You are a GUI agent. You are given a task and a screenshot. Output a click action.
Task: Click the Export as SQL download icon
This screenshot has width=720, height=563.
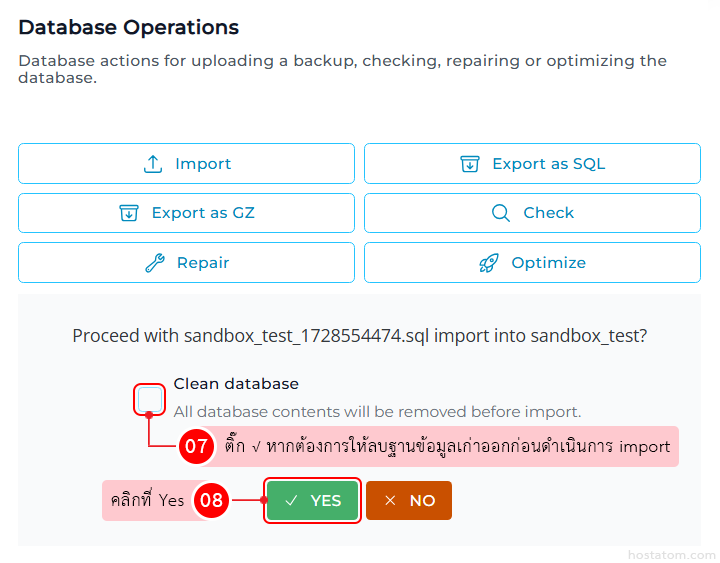point(470,164)
